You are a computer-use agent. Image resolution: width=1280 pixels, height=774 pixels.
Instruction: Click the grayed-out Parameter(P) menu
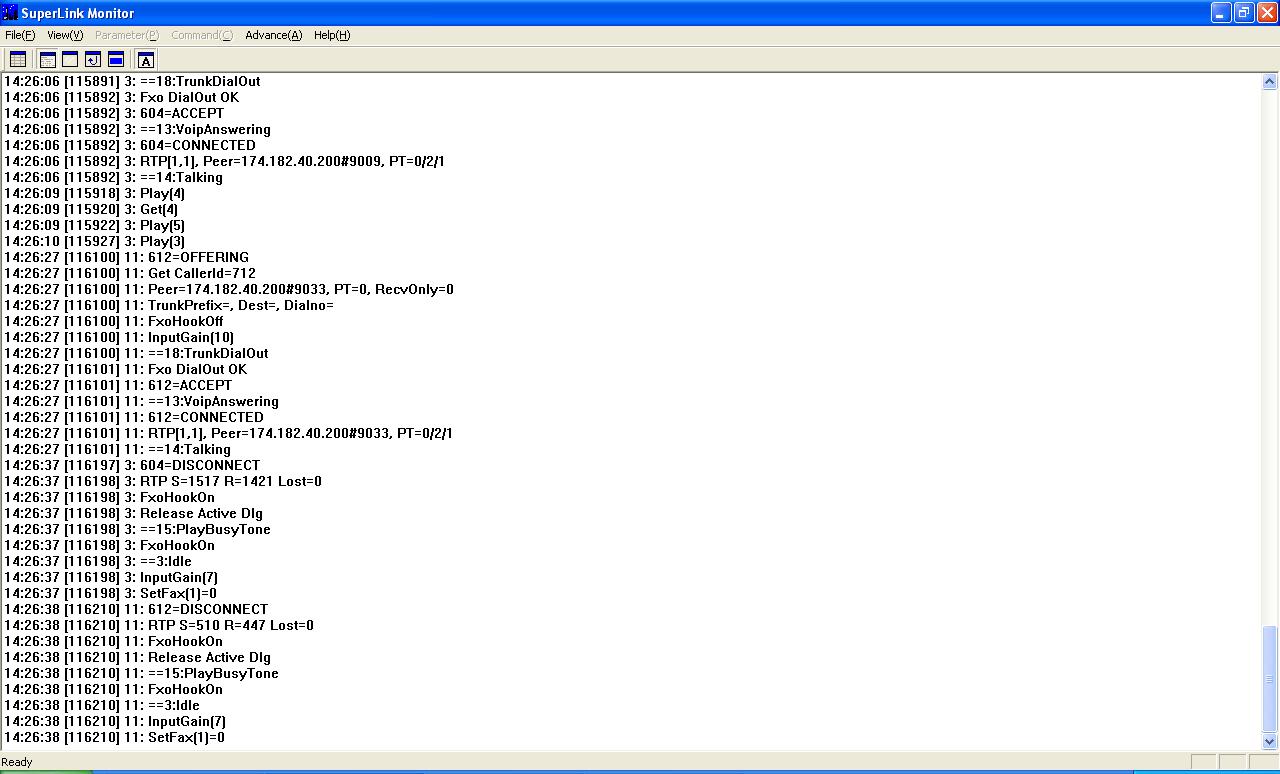pyautogui.click(x=127, y=35)
